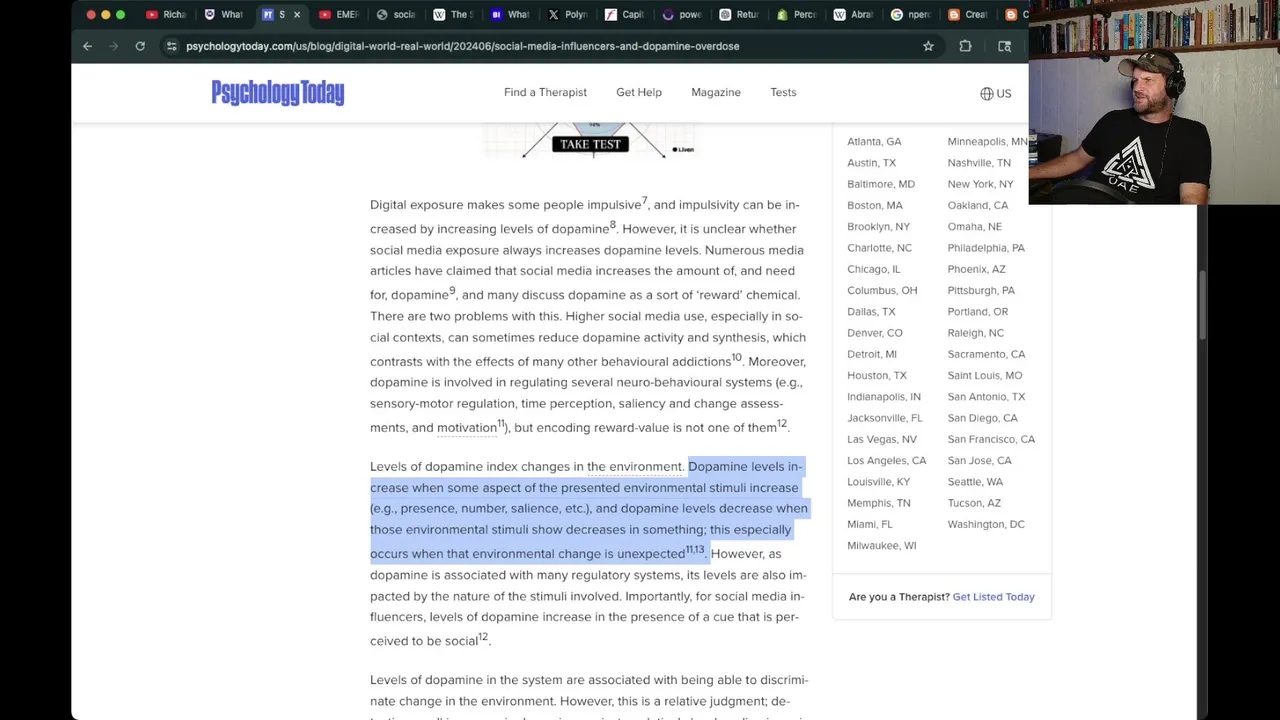Open the Find a Therapist menu

click(x=545, y=92)
